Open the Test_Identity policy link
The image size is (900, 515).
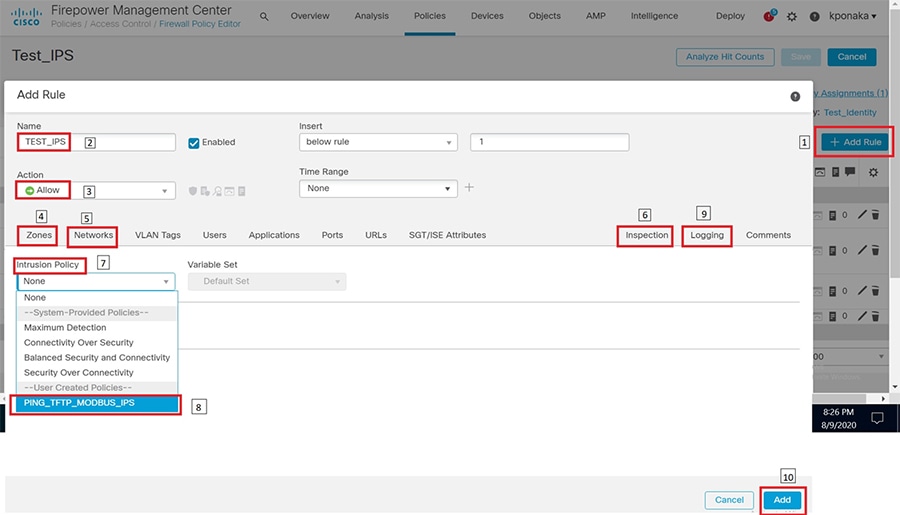850,113
